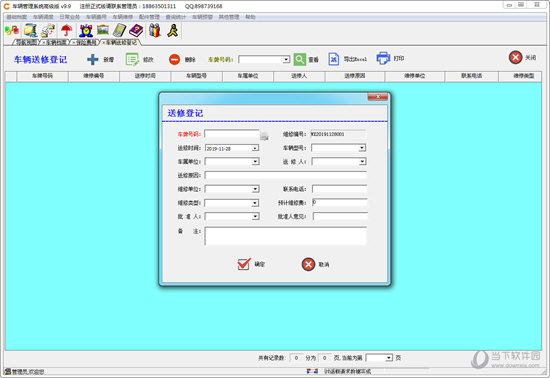Expand the 批准人 dropdown
The width and height of the screenshot is (550, 378).
pyautogui.click(x=255, y=217)
